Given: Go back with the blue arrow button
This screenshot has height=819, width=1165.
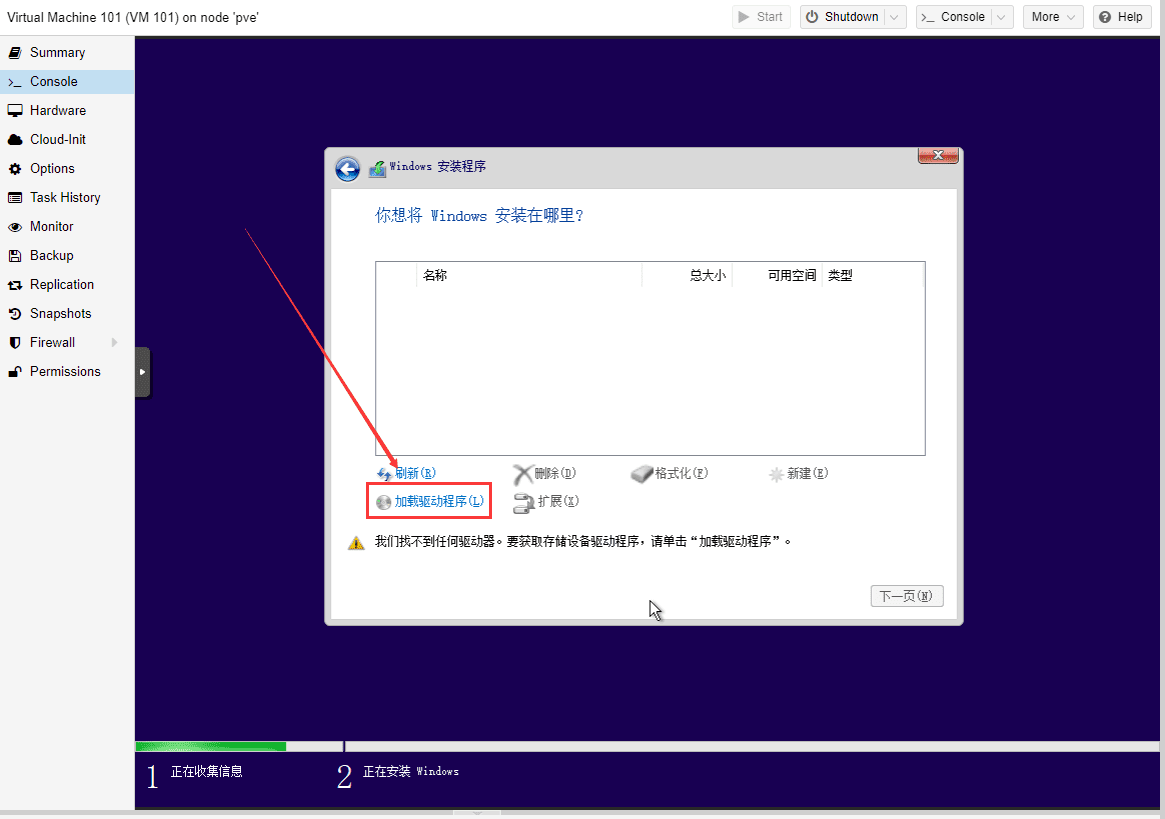Looking at the screenshot, I should [x=347, y=169].
